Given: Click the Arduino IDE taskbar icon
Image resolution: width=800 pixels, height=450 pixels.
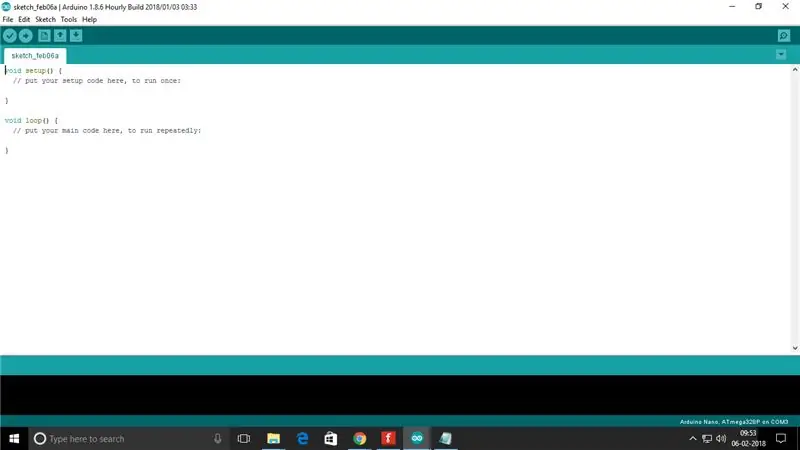Looking at the screenshot, I should tap(417, 438).
